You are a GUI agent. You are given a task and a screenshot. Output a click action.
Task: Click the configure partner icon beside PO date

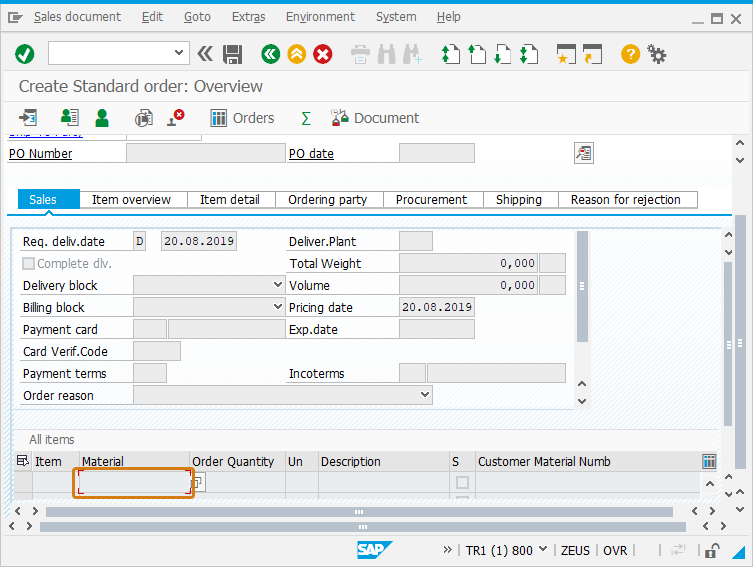(583, 153)
